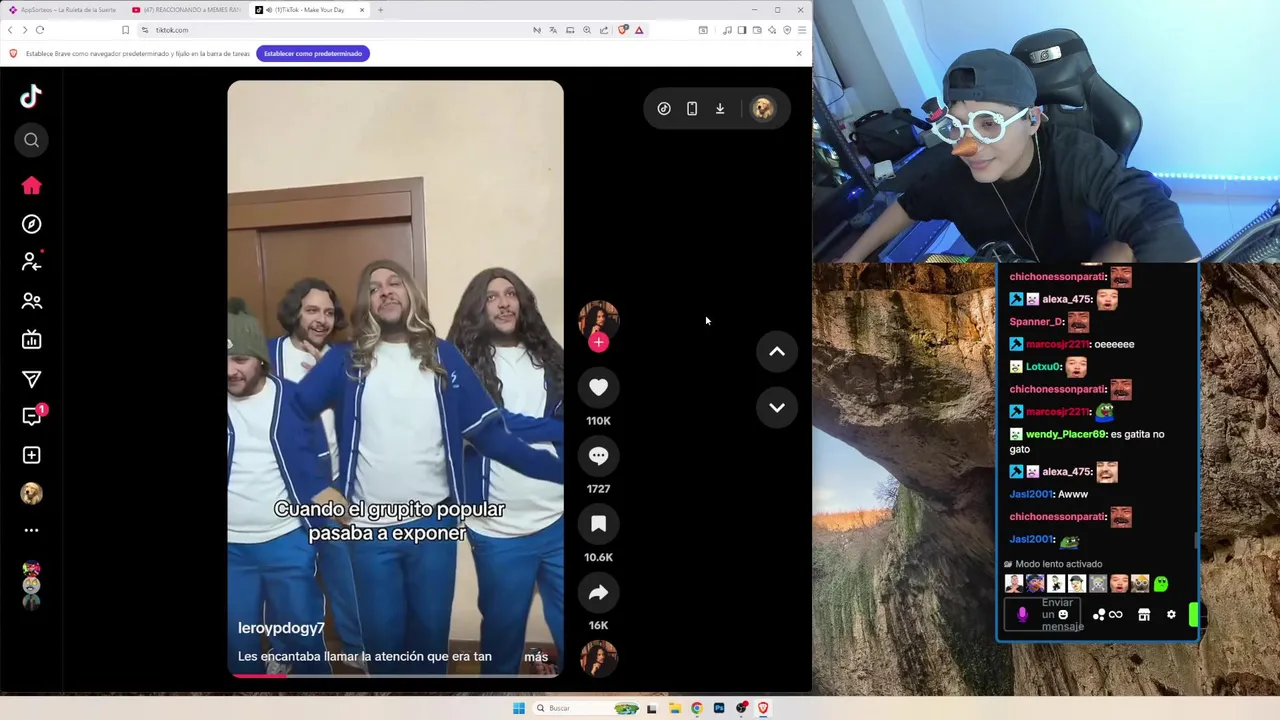
Task: Pick the green blob emote in chat
Action: 1161,583
